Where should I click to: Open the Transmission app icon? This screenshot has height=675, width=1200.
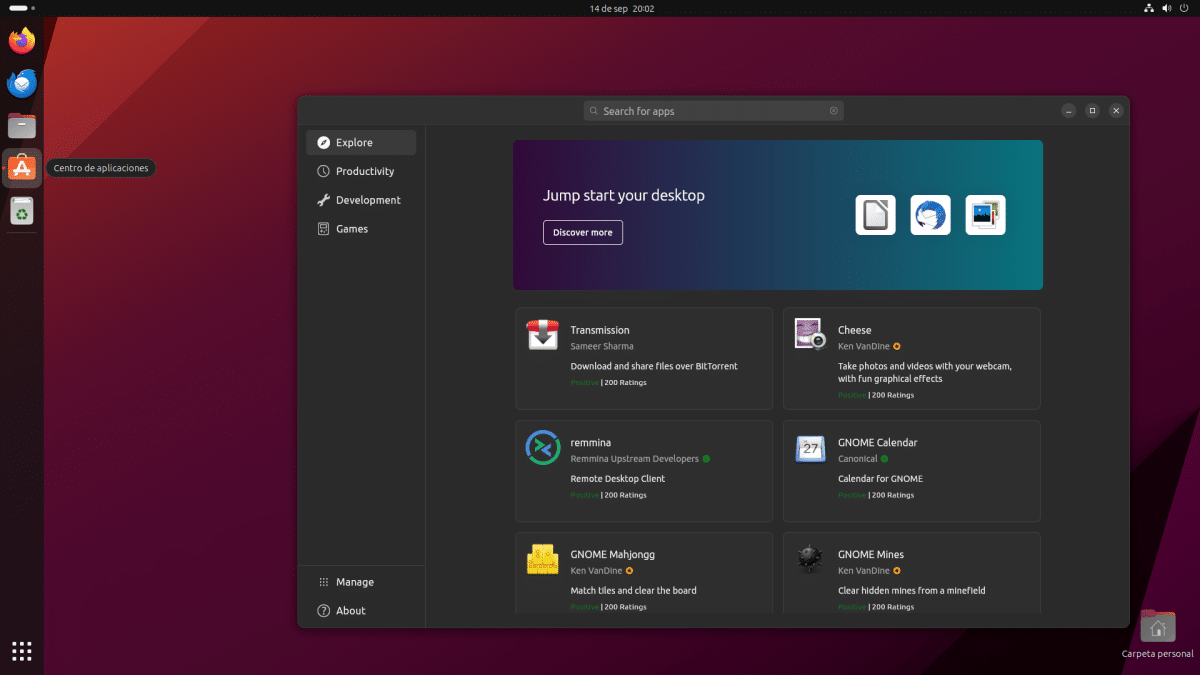point(542,335)
